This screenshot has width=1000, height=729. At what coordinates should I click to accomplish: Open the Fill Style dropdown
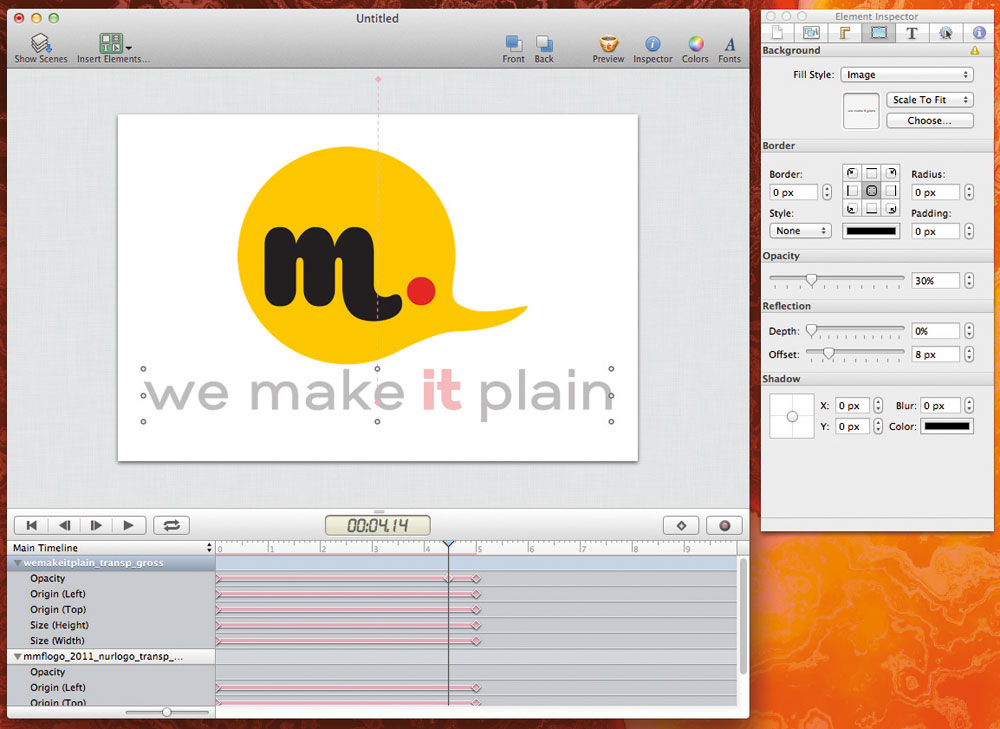tap(907, 75)
